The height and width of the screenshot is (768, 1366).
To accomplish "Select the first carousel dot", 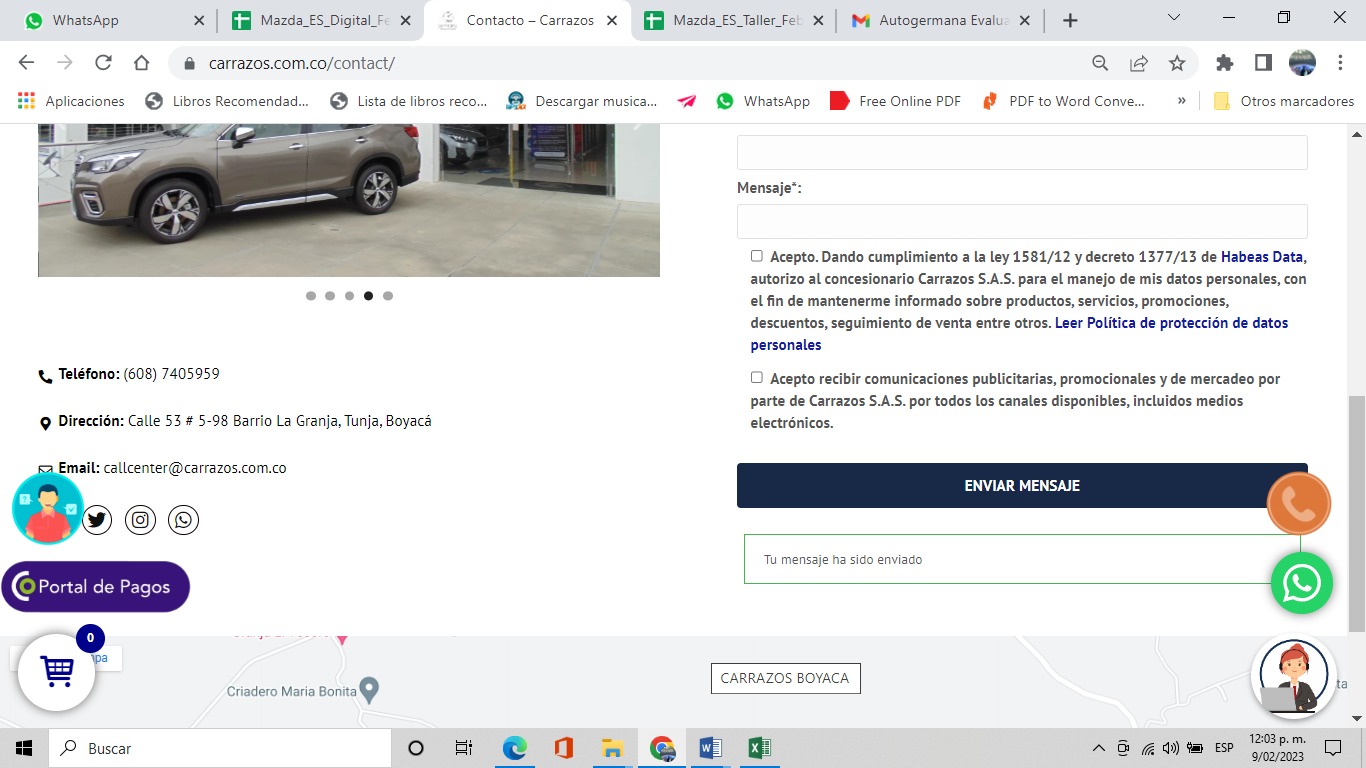I will pyautogui.click(x=311, y=296).
